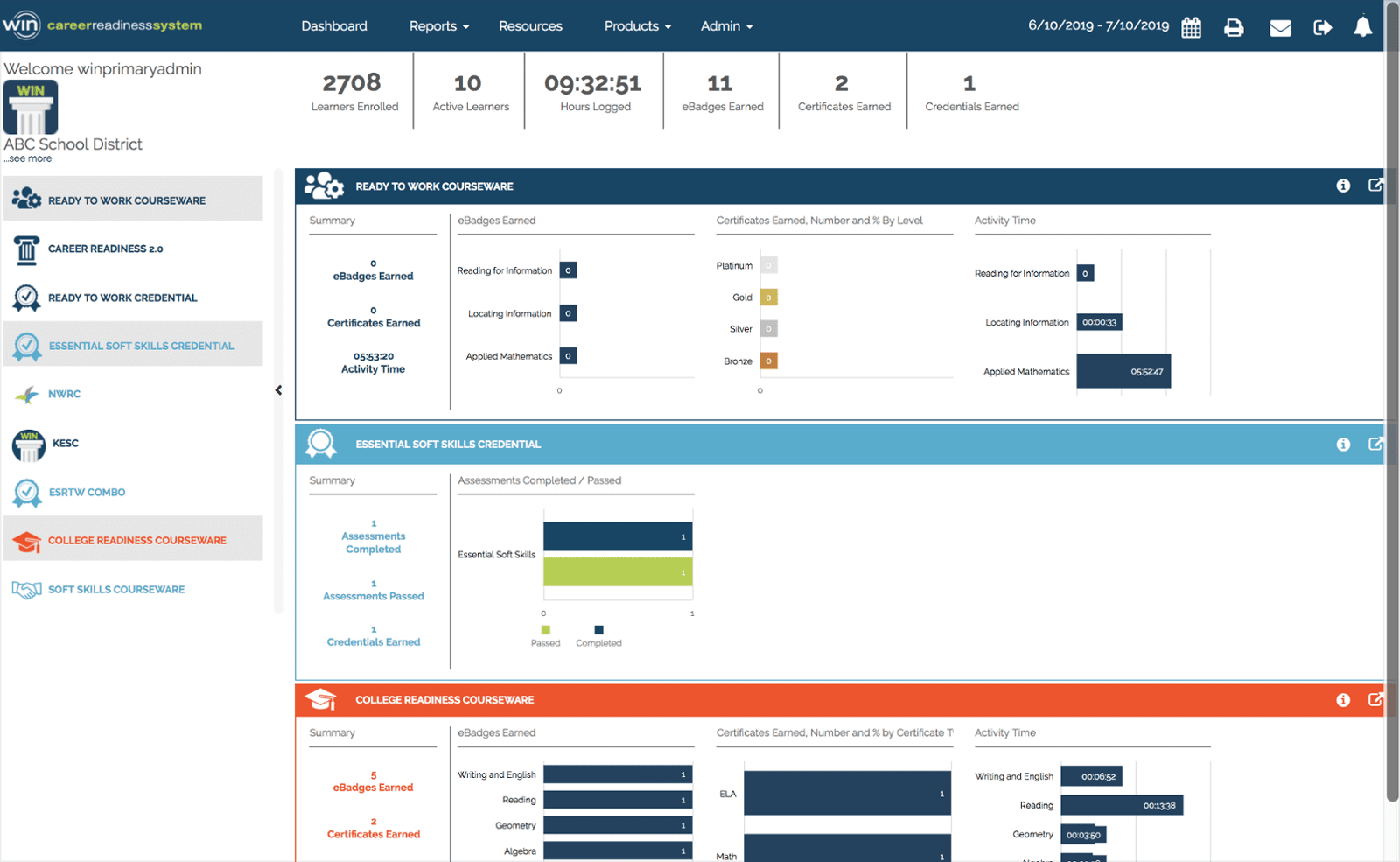1400x862 pixels.
Task: Open the calendar date picker icon
Action: [x=1192, y=26]
